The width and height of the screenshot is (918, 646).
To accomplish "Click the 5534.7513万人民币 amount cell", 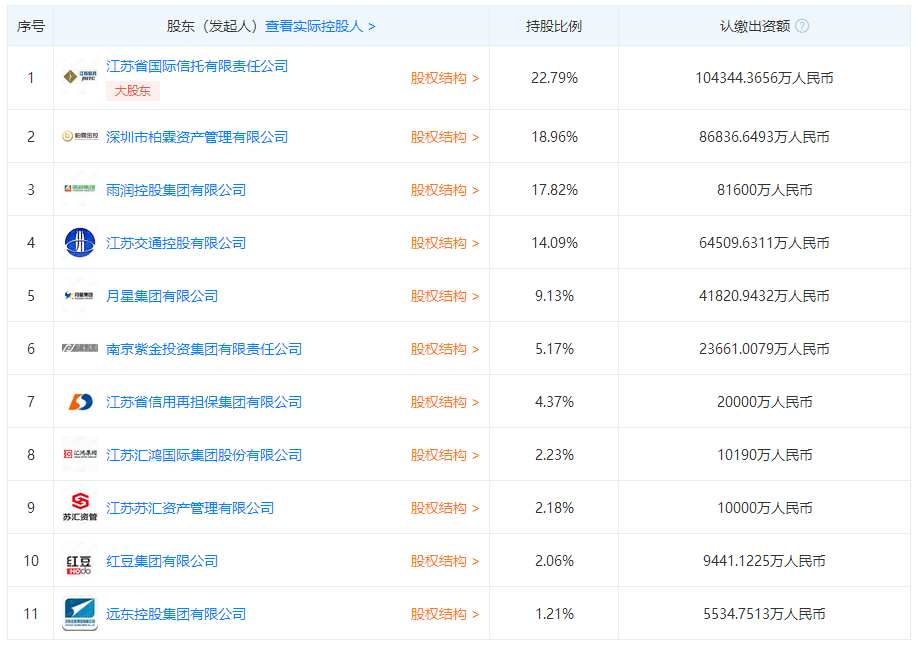I will 765,614.
